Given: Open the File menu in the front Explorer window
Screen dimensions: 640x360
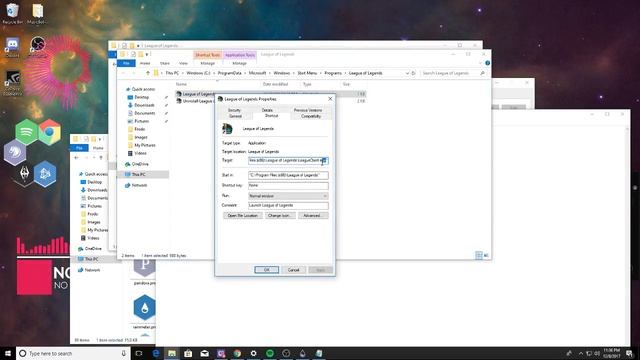Looking at the screenshot, I should (126, 63).
